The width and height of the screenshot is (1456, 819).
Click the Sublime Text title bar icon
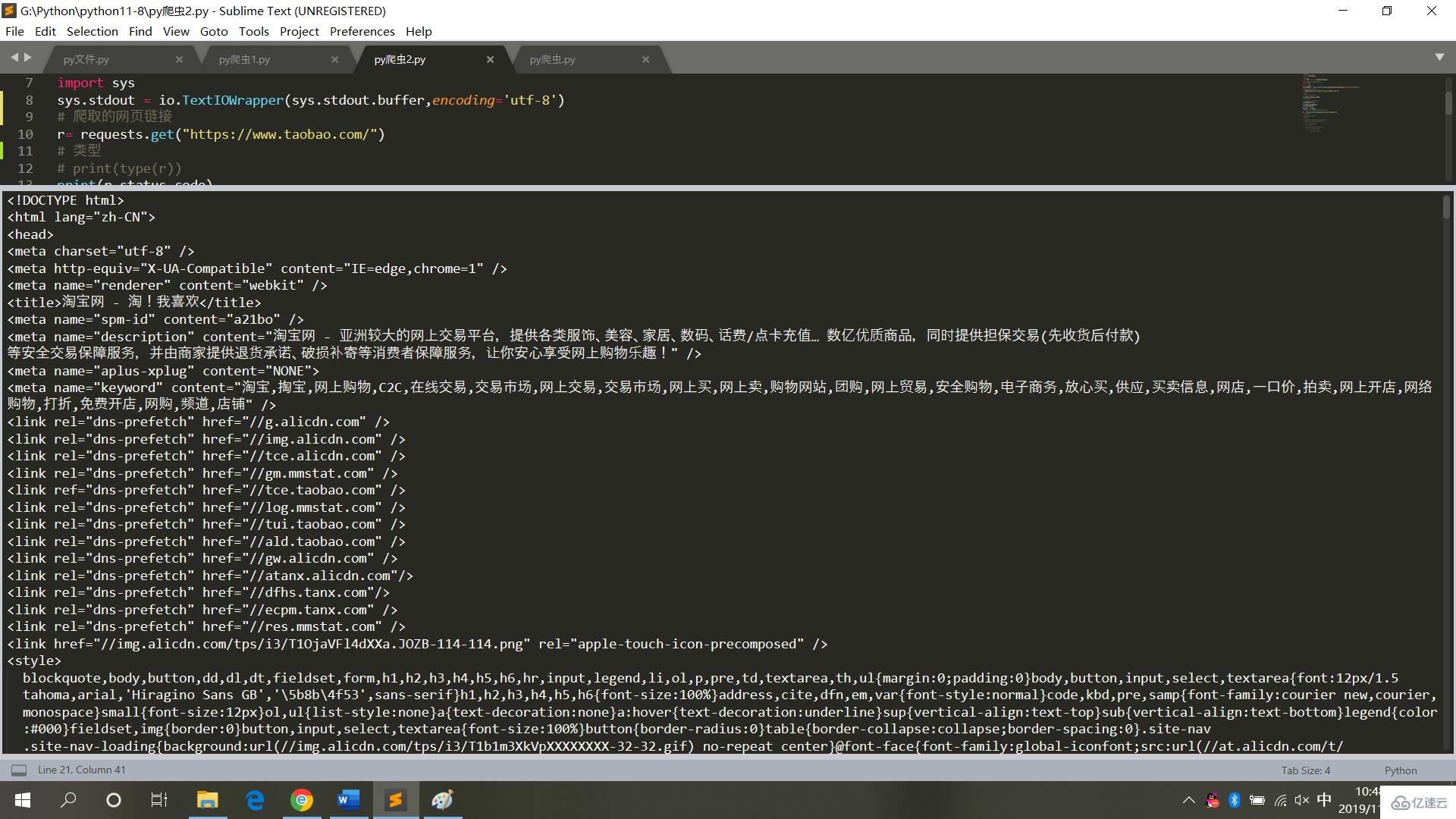[x=9, y=11]
